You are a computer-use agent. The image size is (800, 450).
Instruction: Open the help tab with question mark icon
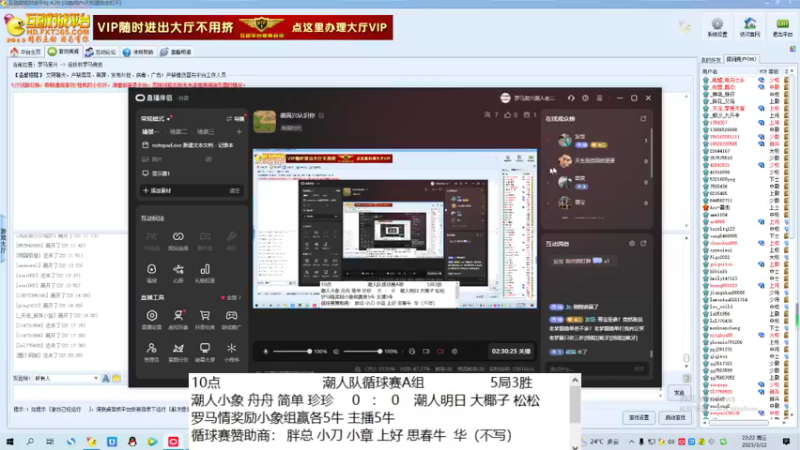pyautogui.click(x=138, y=52)
